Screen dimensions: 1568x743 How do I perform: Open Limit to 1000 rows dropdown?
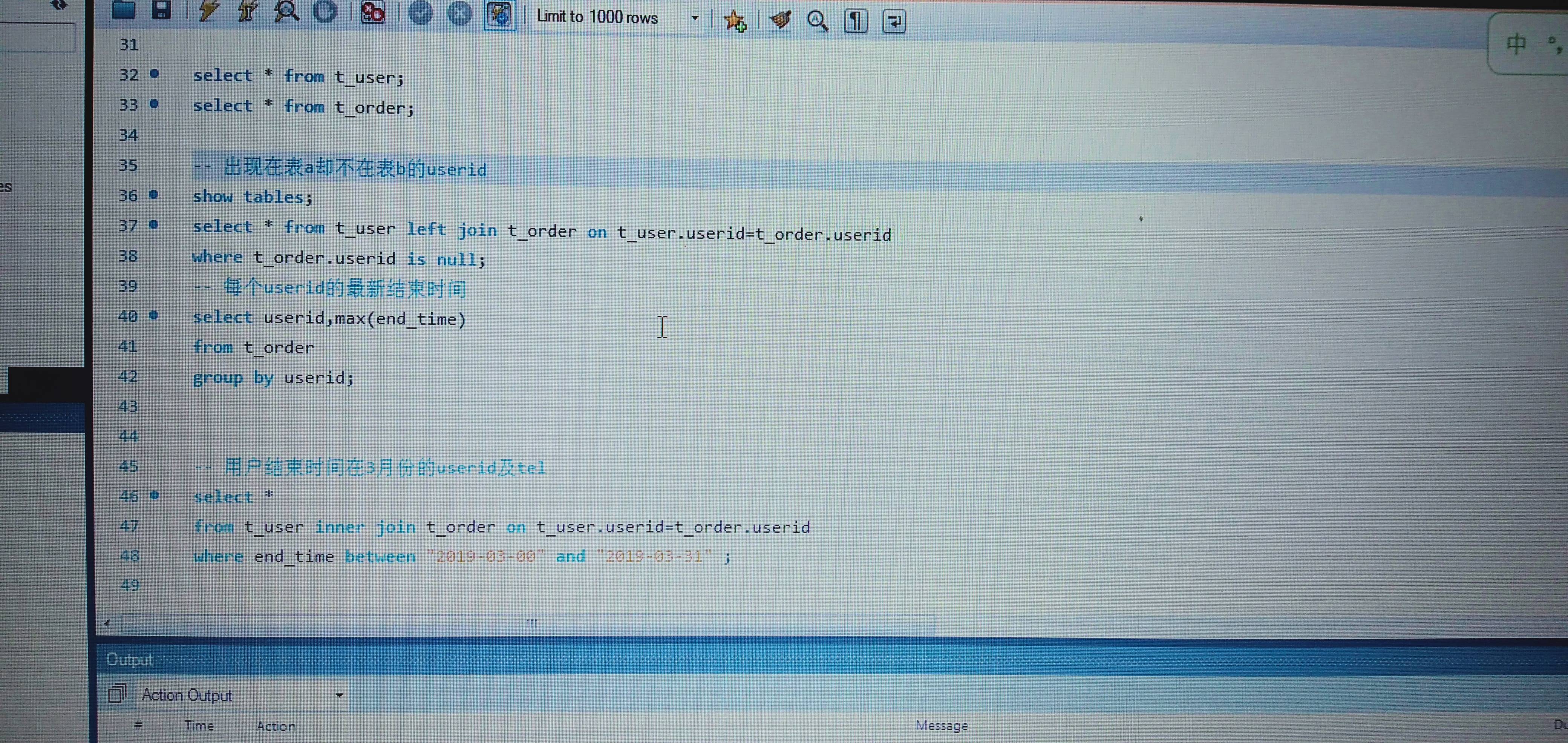(x=694, y=18)
